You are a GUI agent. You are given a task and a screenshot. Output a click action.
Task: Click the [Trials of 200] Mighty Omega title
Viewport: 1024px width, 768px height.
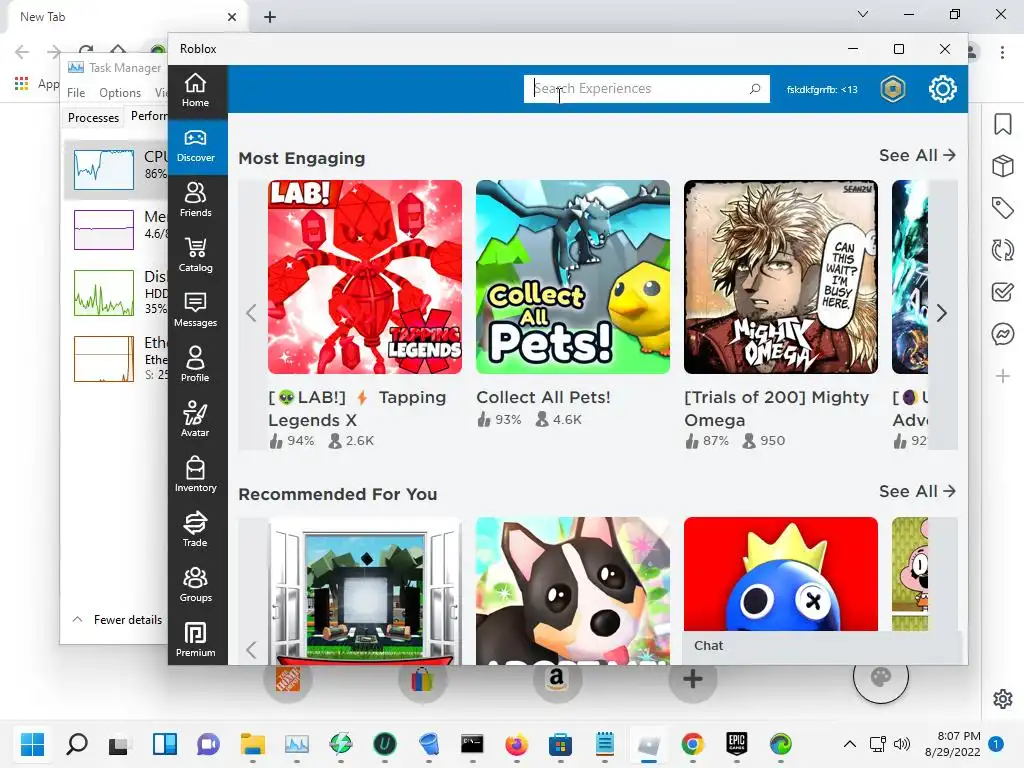777,408
